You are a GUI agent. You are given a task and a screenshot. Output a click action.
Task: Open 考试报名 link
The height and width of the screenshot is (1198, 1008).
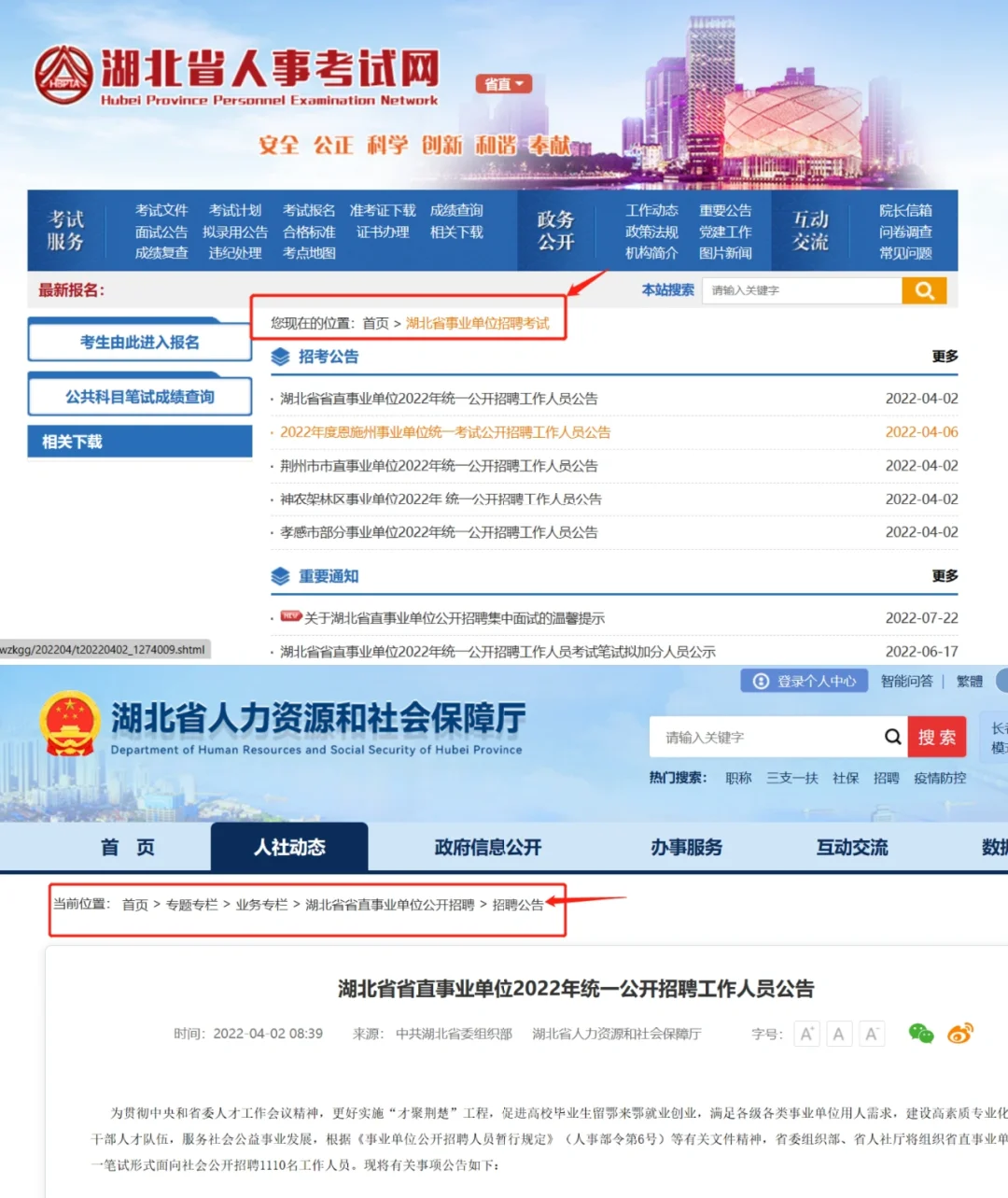(x=309, y=210)
